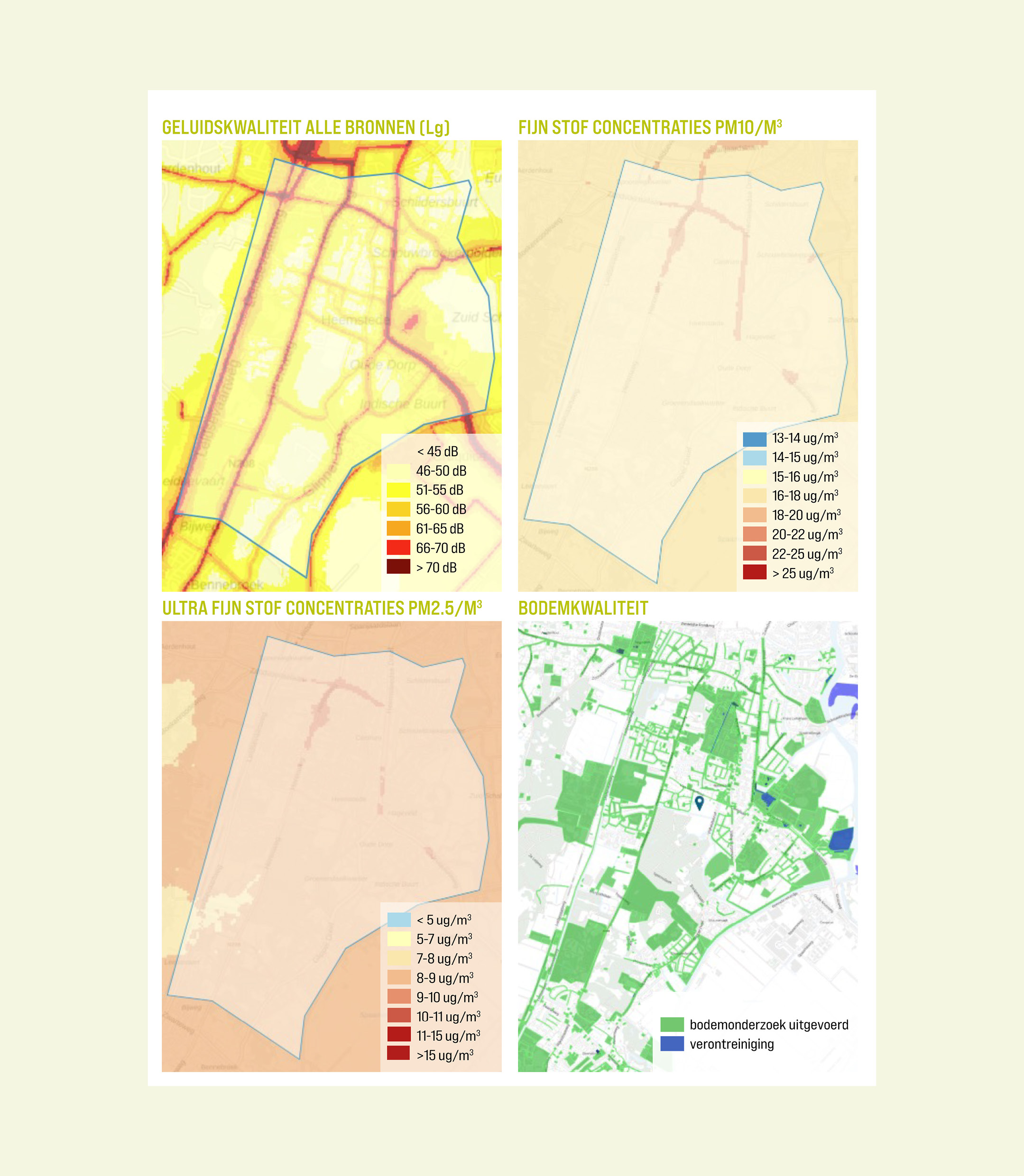
Task: Click the > 25 ug/m³ dark red swatch
Action: point(754,572)
